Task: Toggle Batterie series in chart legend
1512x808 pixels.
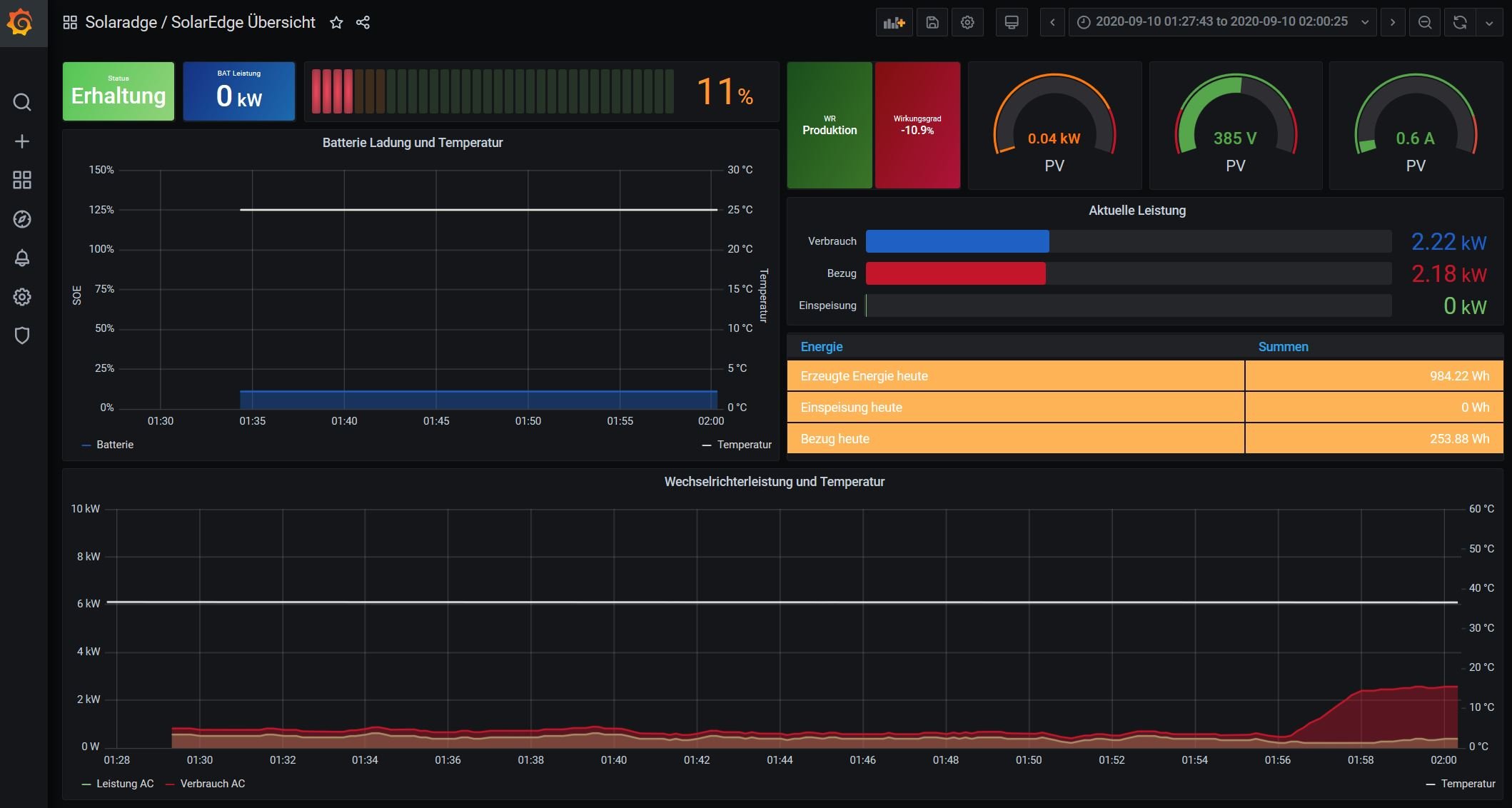Action: click(114, 445)
